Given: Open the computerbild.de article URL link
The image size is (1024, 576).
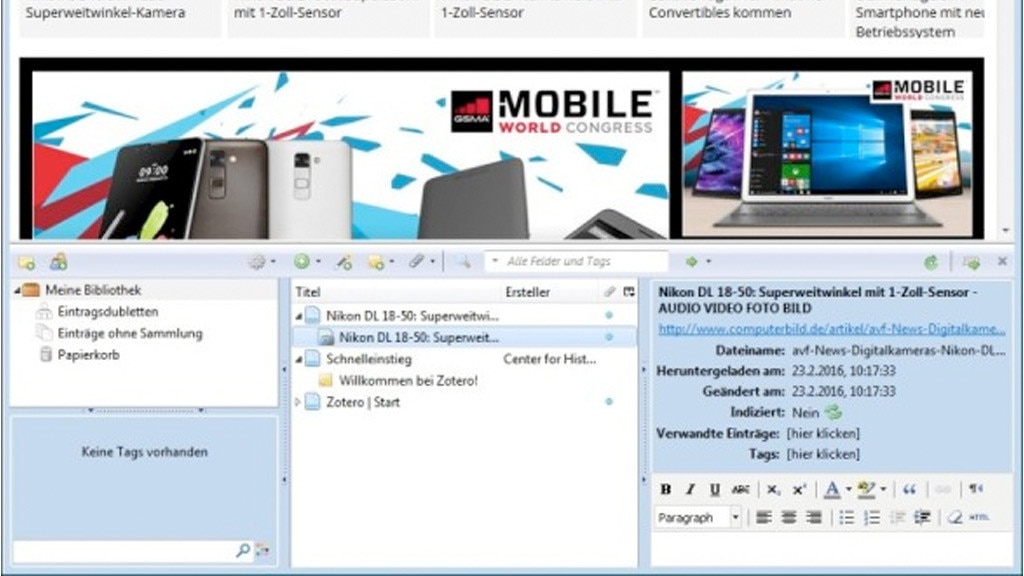Looking at the screenshot, I should point(831,329).
